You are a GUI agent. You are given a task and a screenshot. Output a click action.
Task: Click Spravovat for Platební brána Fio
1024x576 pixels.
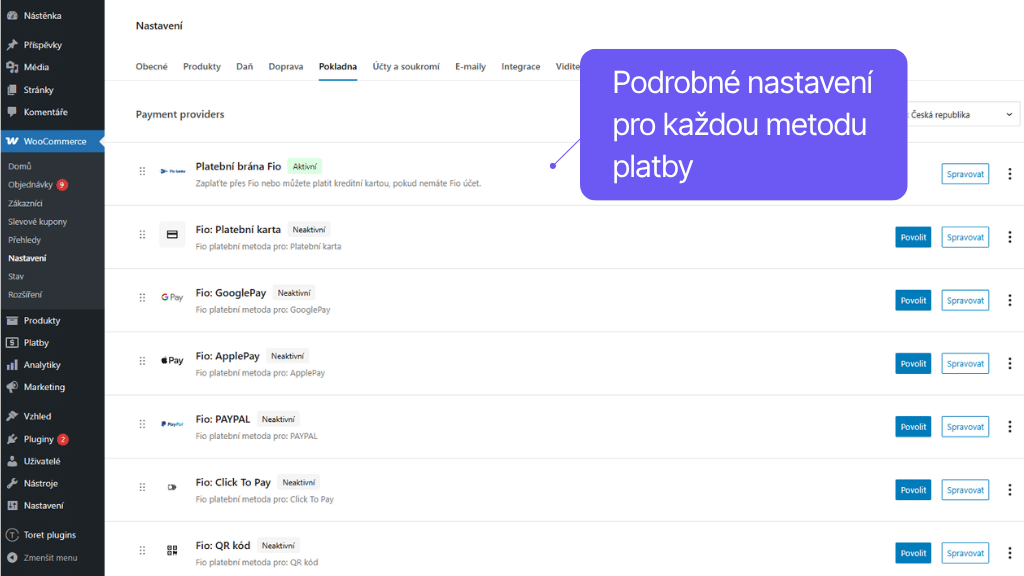tap(965, 174)
